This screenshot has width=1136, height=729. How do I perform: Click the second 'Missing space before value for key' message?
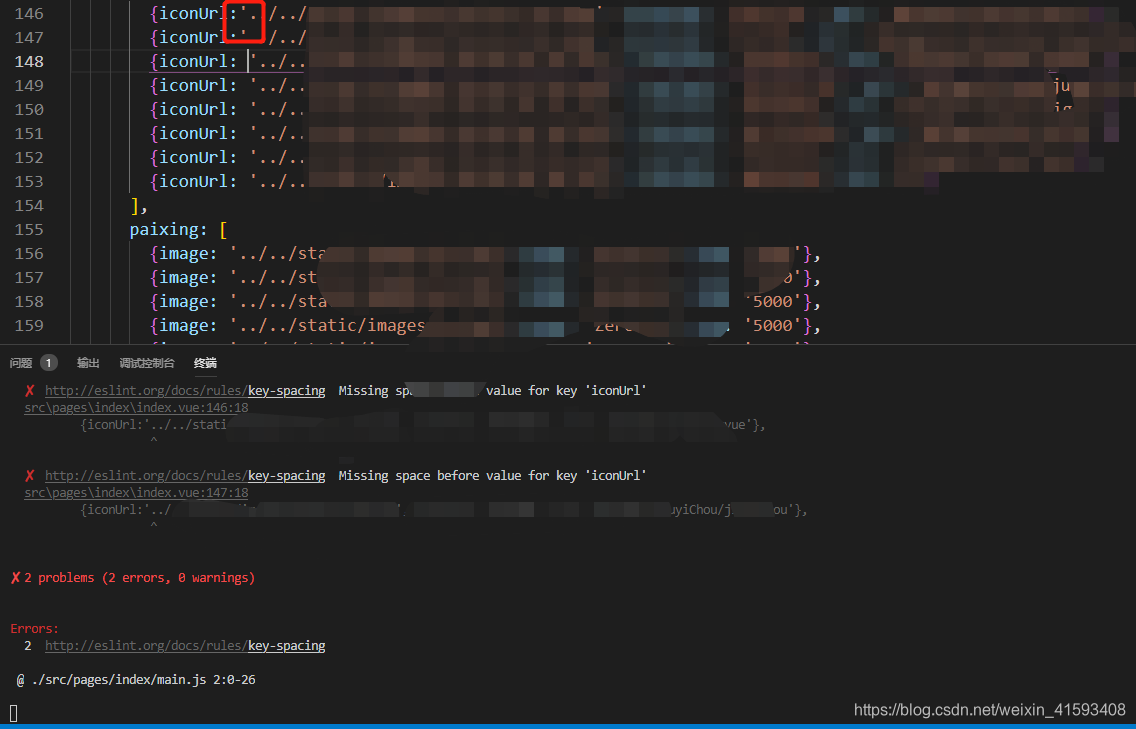(x=492, y=475)
